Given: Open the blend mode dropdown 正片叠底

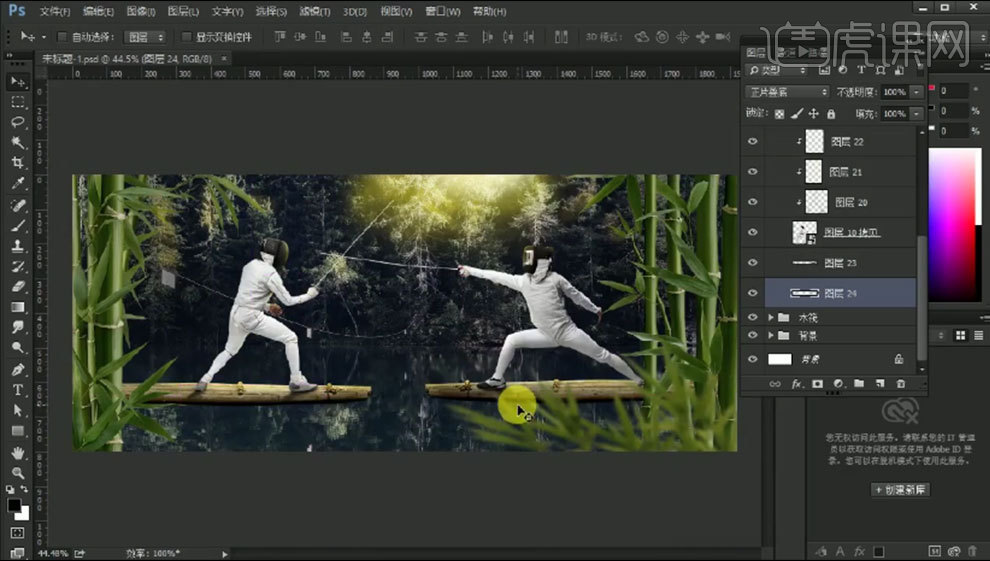Looking at the screenshot, I should [788, 92].
